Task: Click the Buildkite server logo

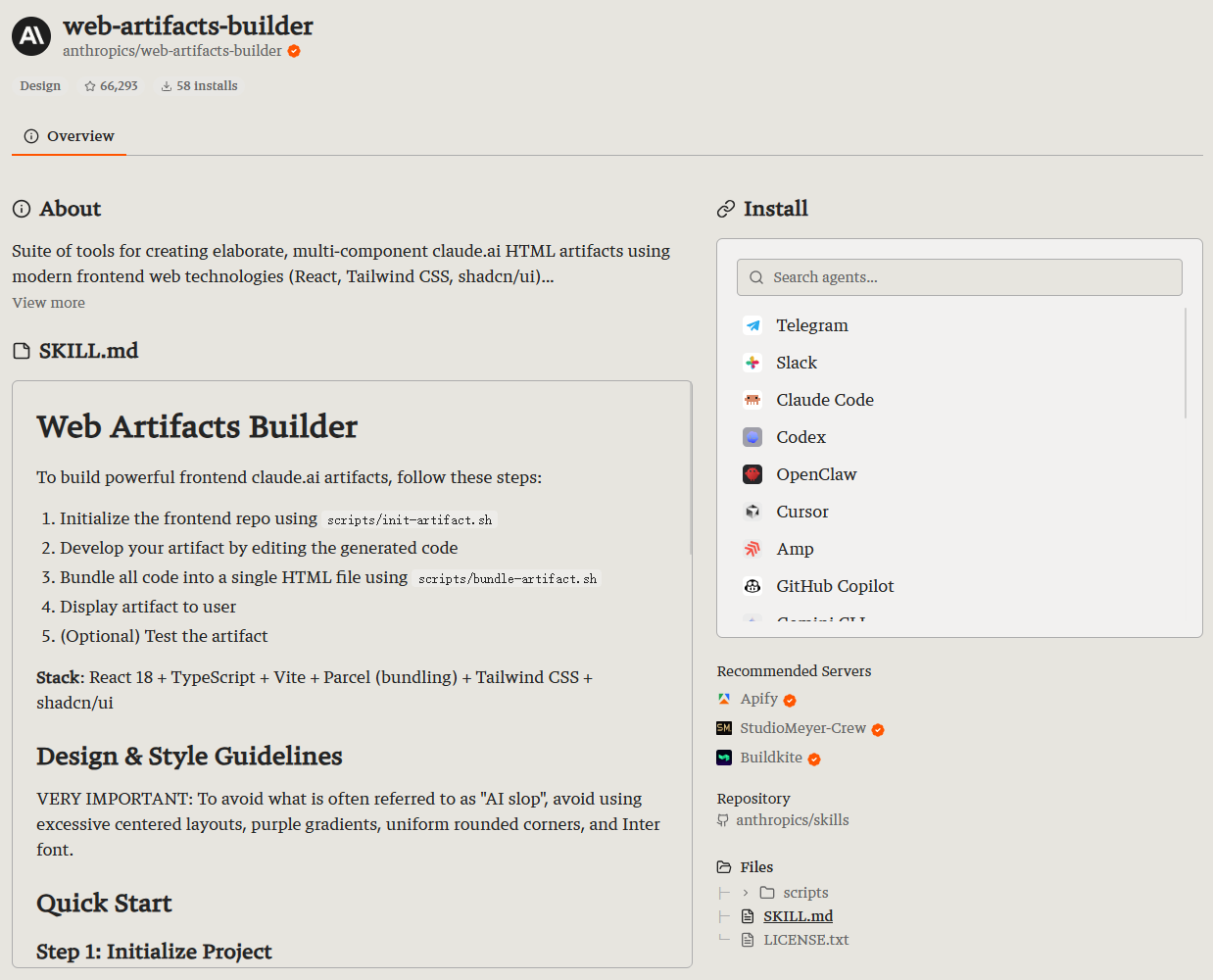Action: pos(724,758)
